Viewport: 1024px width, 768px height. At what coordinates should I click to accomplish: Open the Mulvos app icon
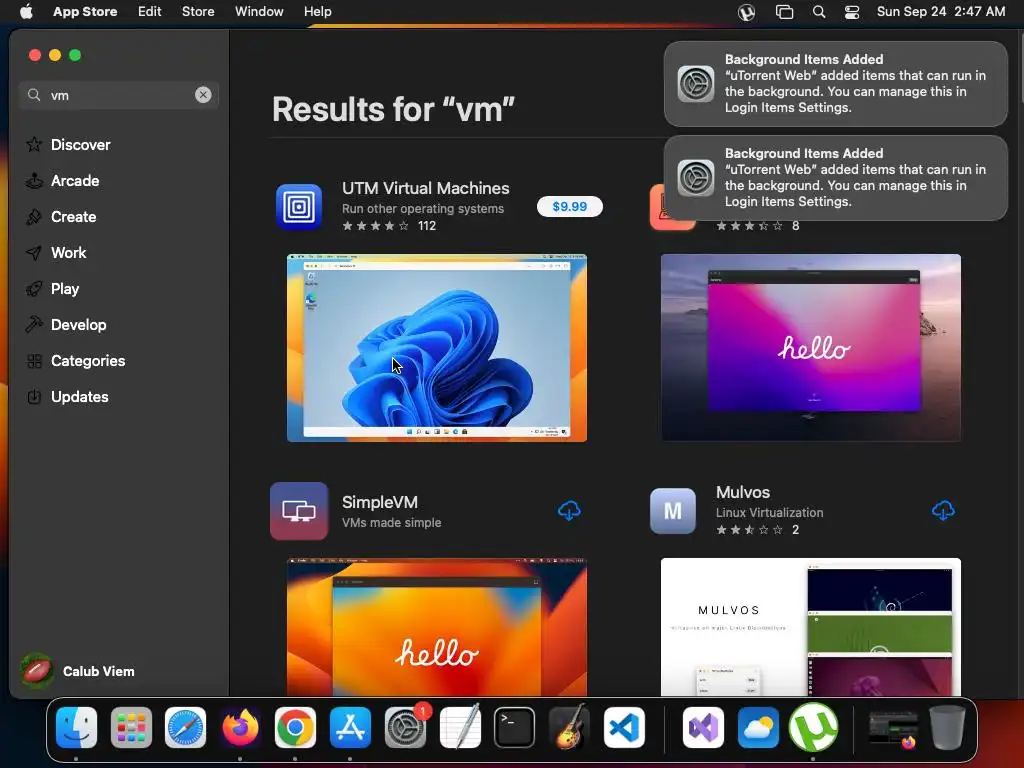pyautogui.click(x=673, y=511)
